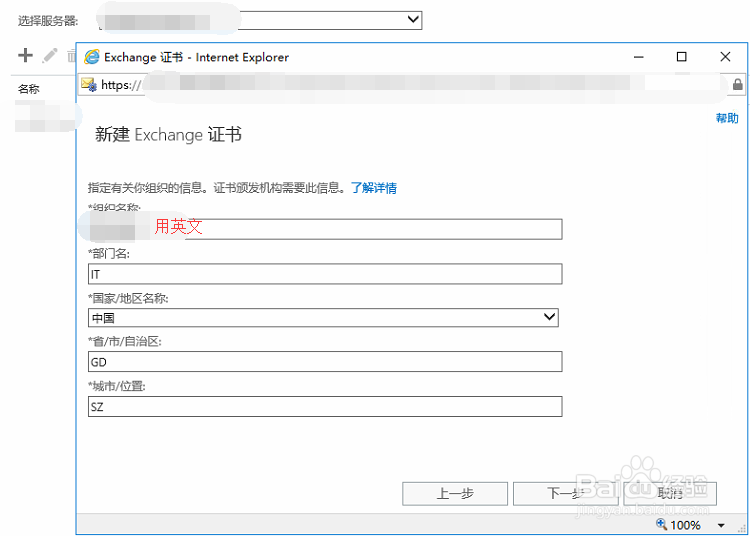This screenshot has width=750, height=536.
Task: Click the address bar lock icon
Action: [738, 85]
